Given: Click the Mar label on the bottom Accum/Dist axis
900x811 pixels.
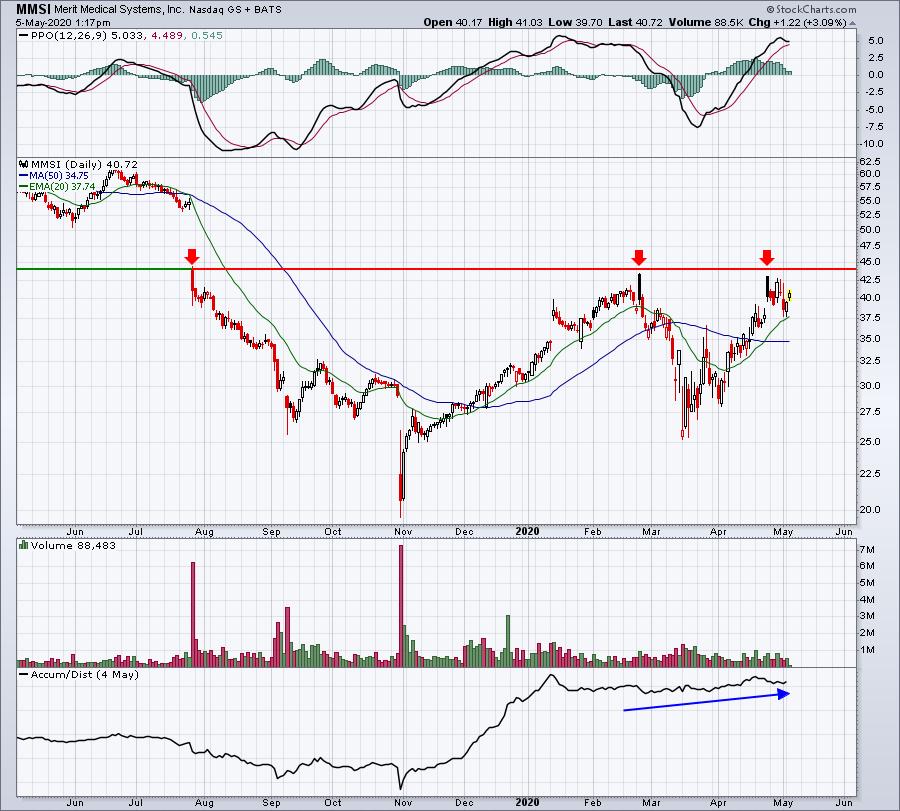Looking at the screenshot, I should point(651,802).
